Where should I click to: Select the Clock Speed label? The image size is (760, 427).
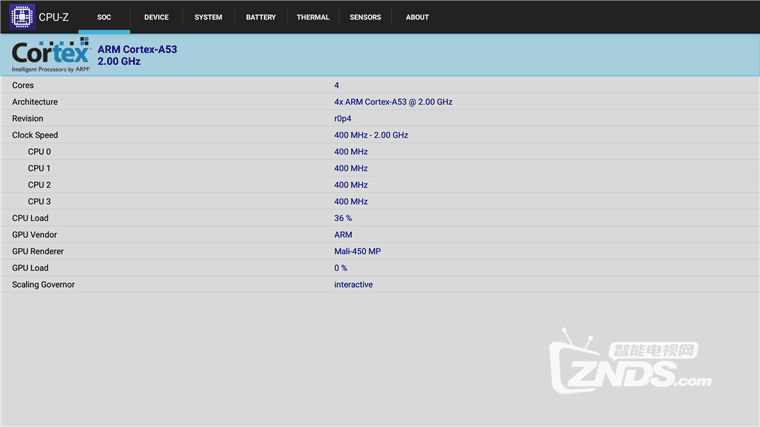pos(35,135)
